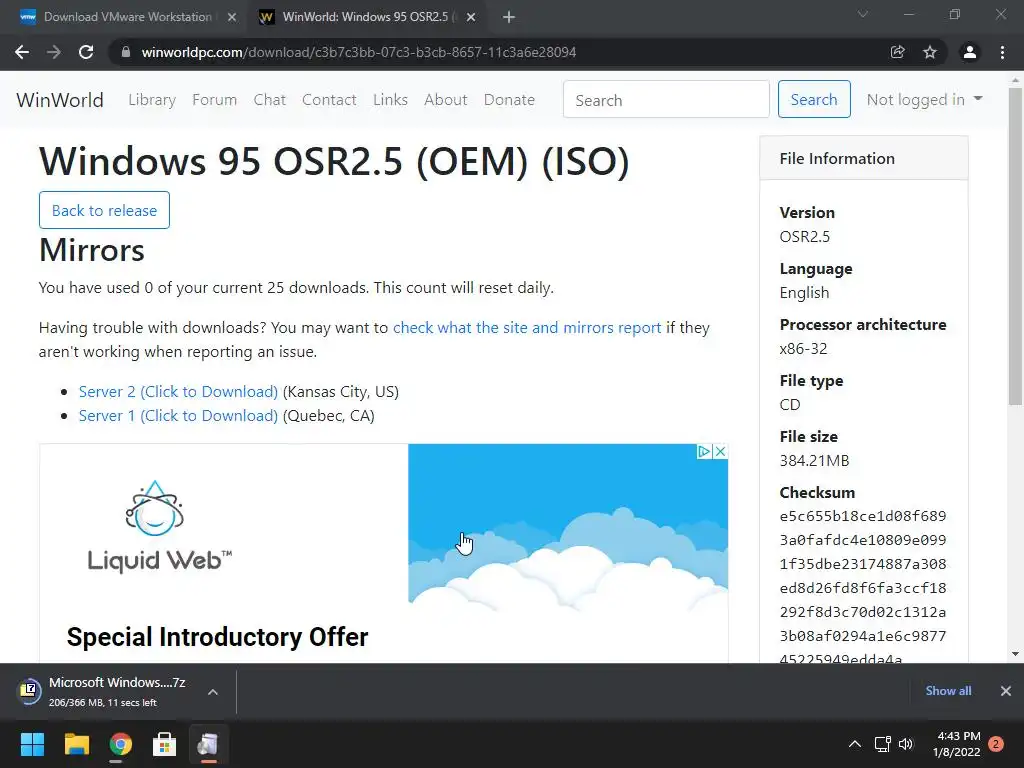Click the WinWorld site logo text

click(60, 100)
